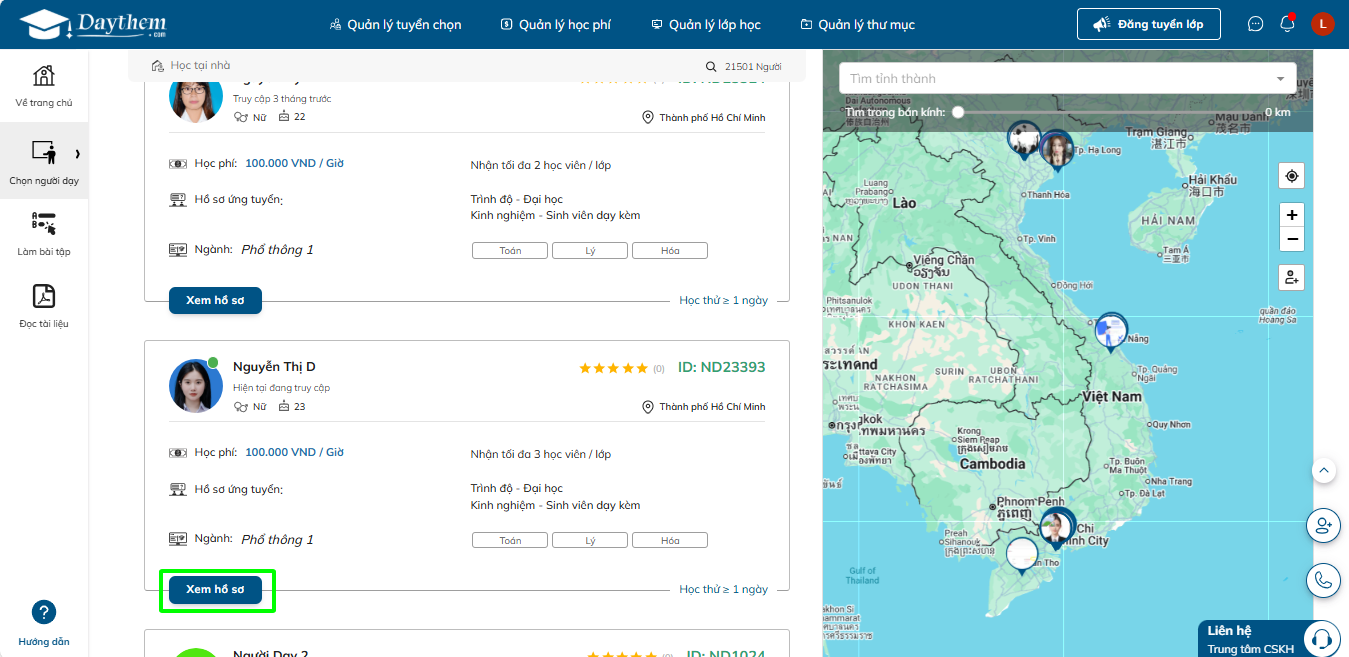Click the scroll-to-top chevron button
1349x657 pixels.
pos(1323,470)
